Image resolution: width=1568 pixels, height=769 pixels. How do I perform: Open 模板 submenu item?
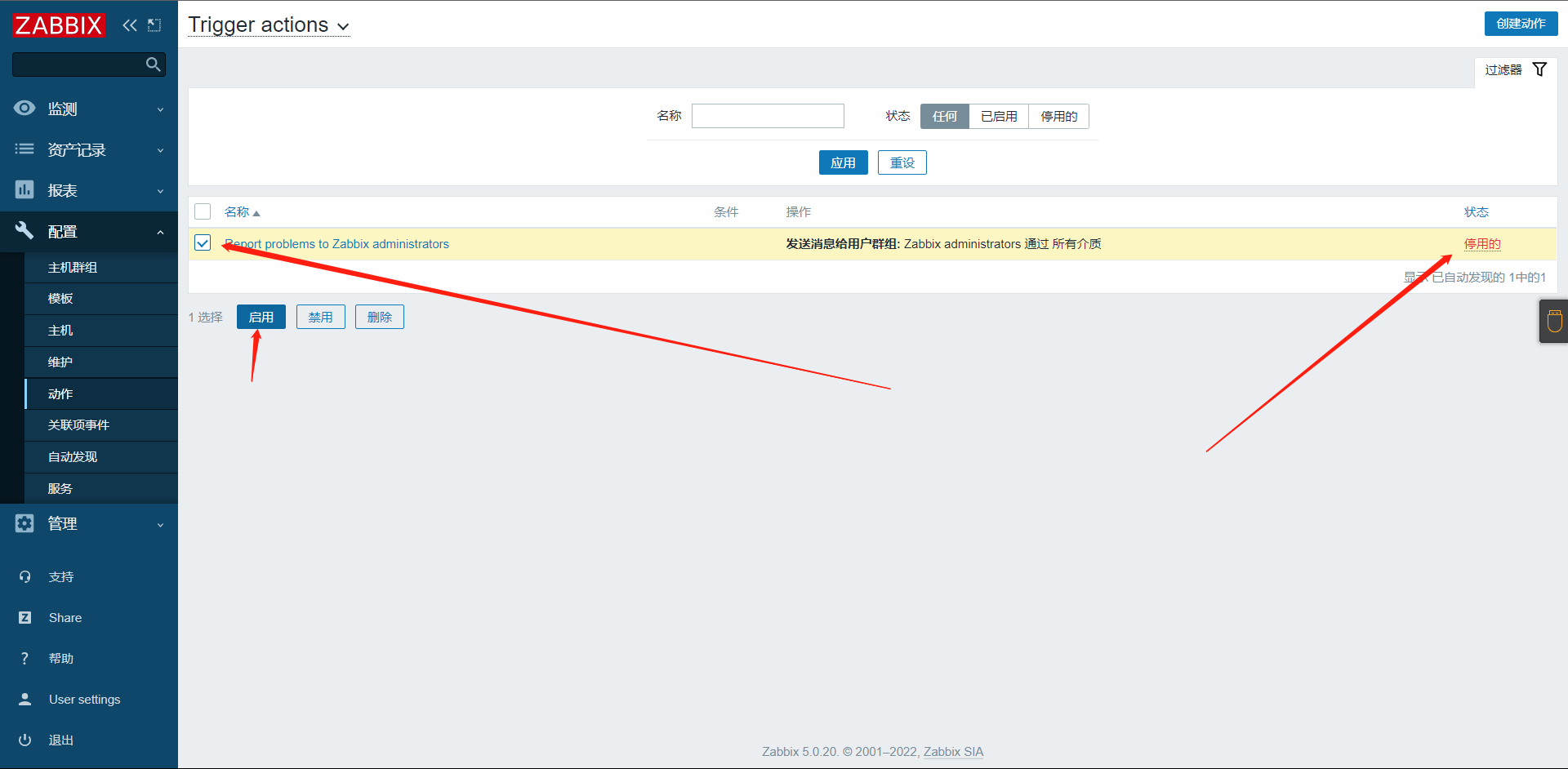(x=101, y=299)
